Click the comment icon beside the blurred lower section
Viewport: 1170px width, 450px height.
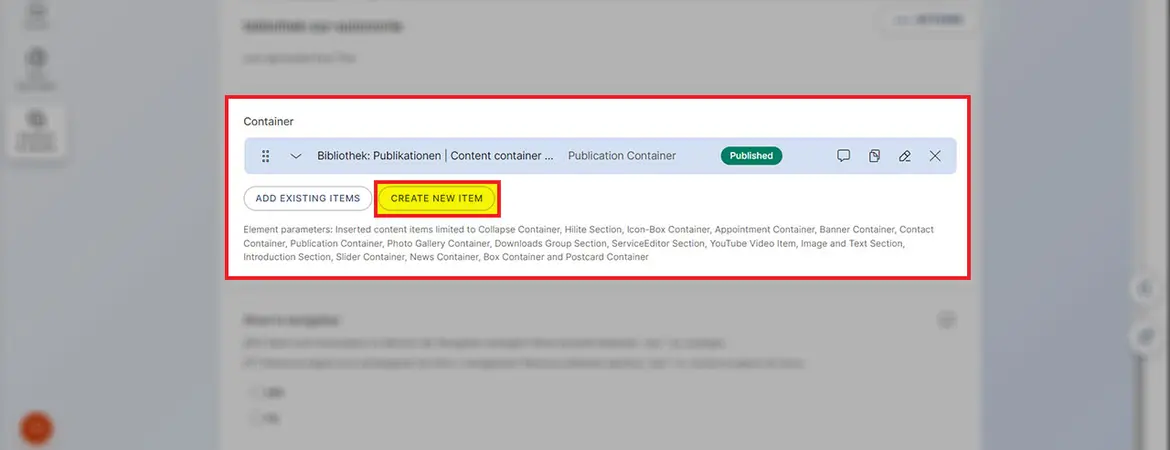(946, 320)
